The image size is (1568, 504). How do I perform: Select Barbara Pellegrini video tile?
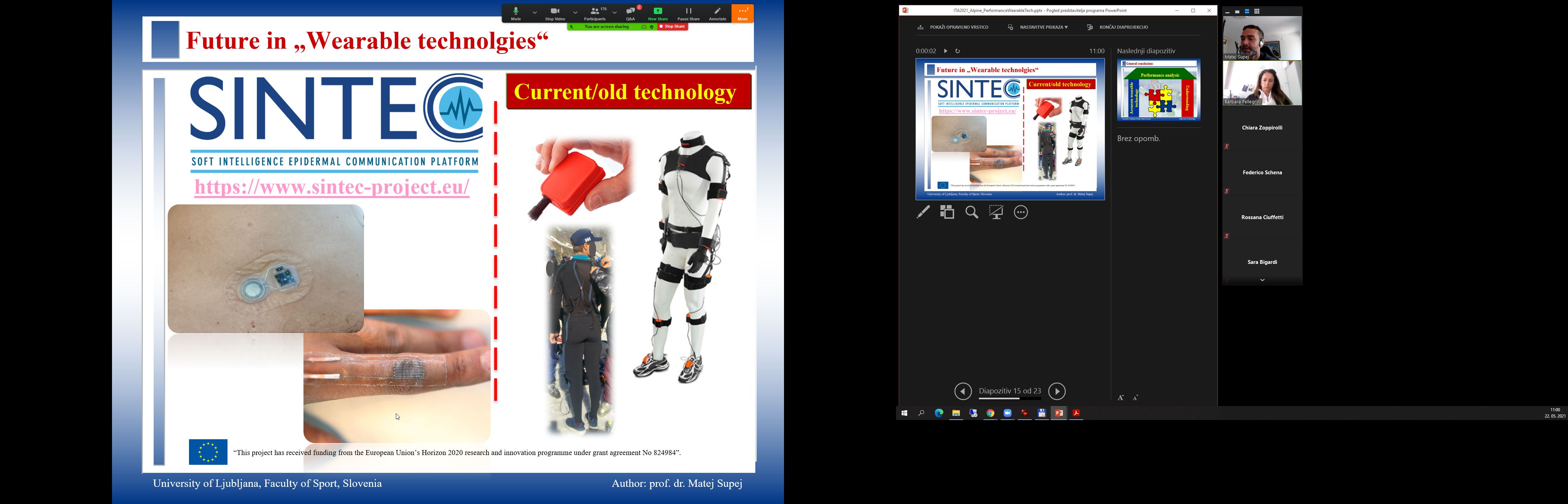click(x=1262, y=83)
